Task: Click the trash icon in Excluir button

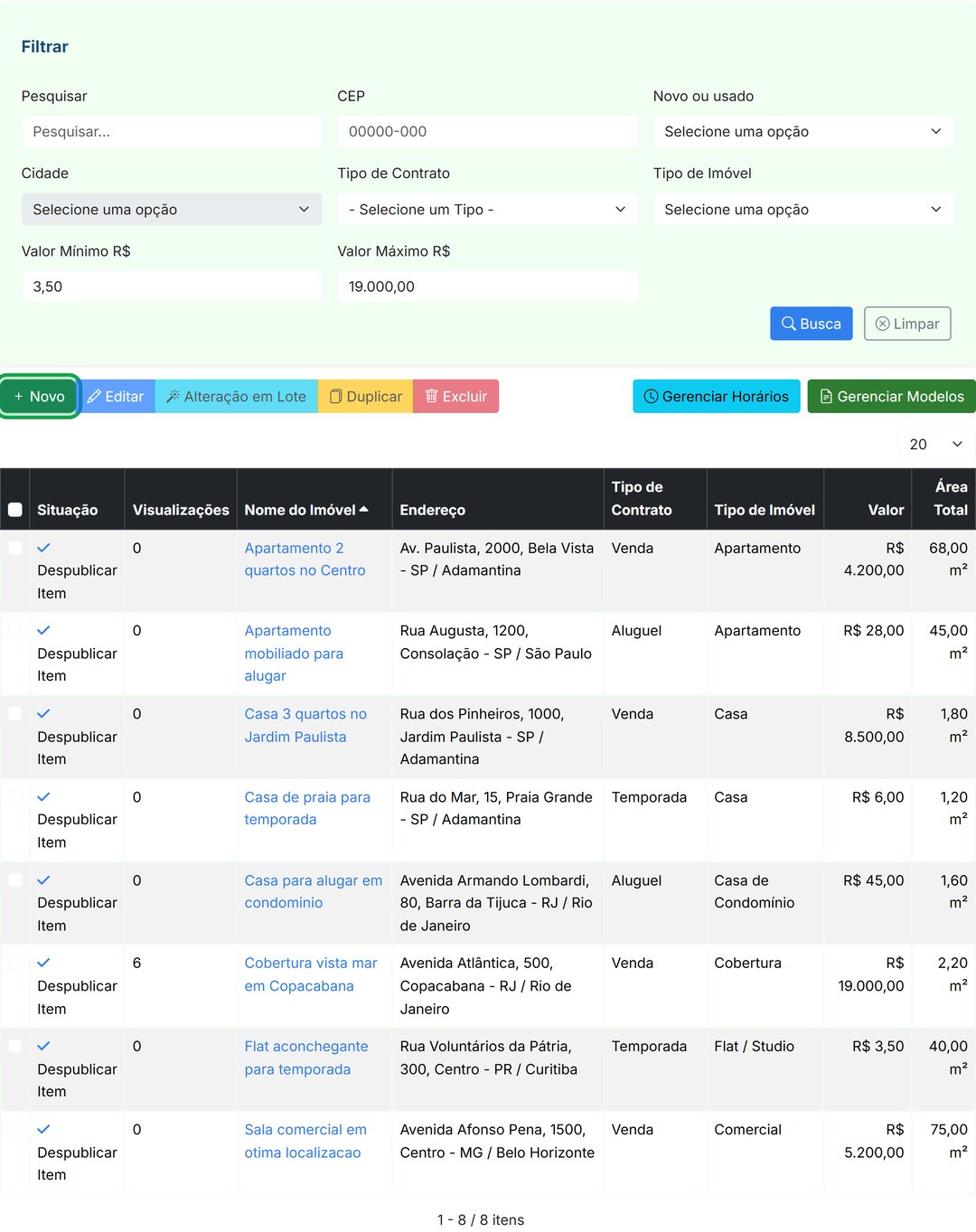Action: coord(431,396)
